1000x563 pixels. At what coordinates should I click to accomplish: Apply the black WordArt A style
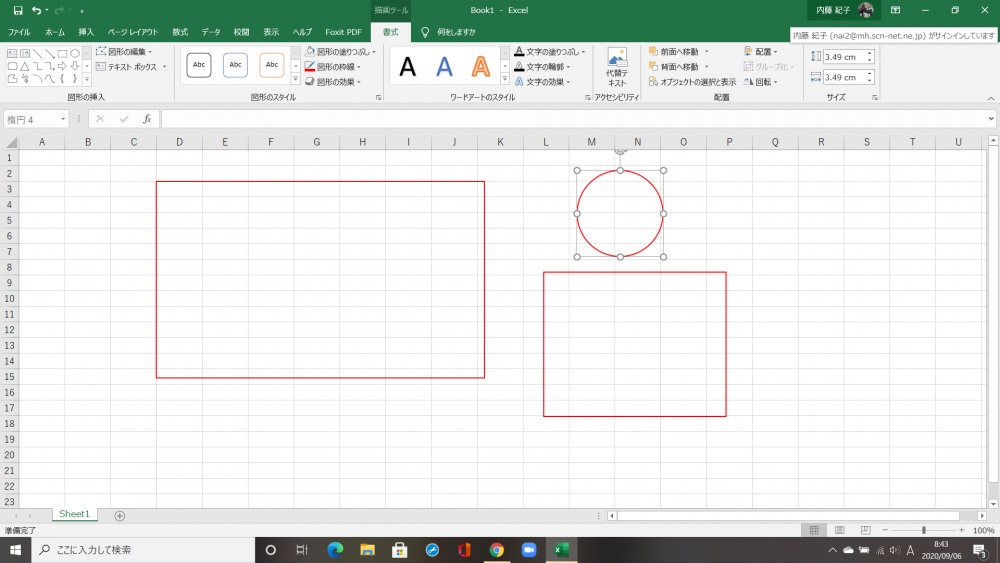pos(408,67)
